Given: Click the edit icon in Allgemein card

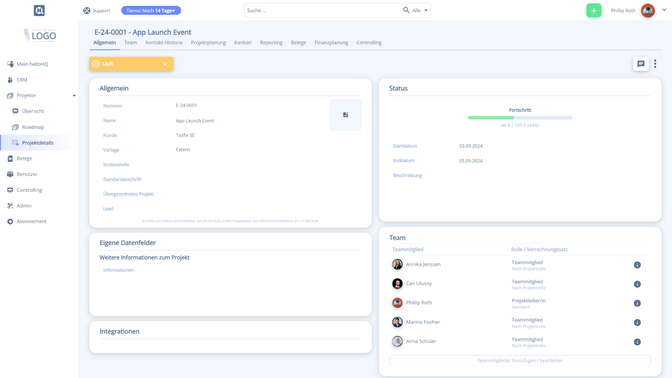Looking at the screenshot, I should point(345,115).
